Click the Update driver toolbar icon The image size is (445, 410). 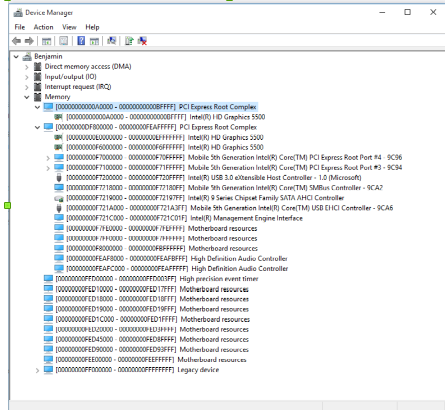pyautogui.click(x=129, y=41)
